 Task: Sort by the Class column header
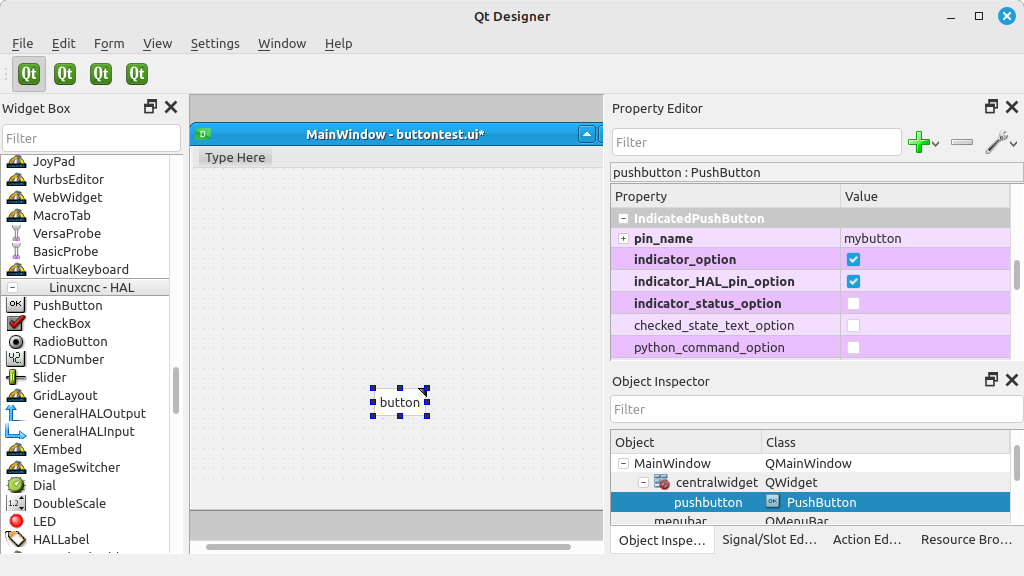885,442
